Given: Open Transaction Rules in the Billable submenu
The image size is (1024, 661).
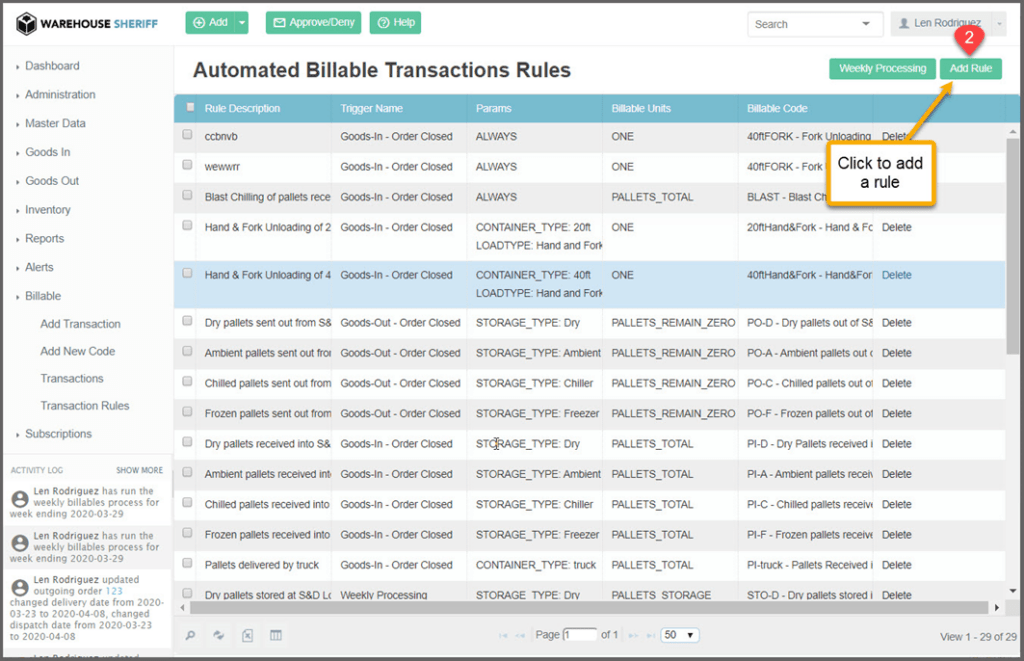Looking at the screenshot, I should click(84, 406).
